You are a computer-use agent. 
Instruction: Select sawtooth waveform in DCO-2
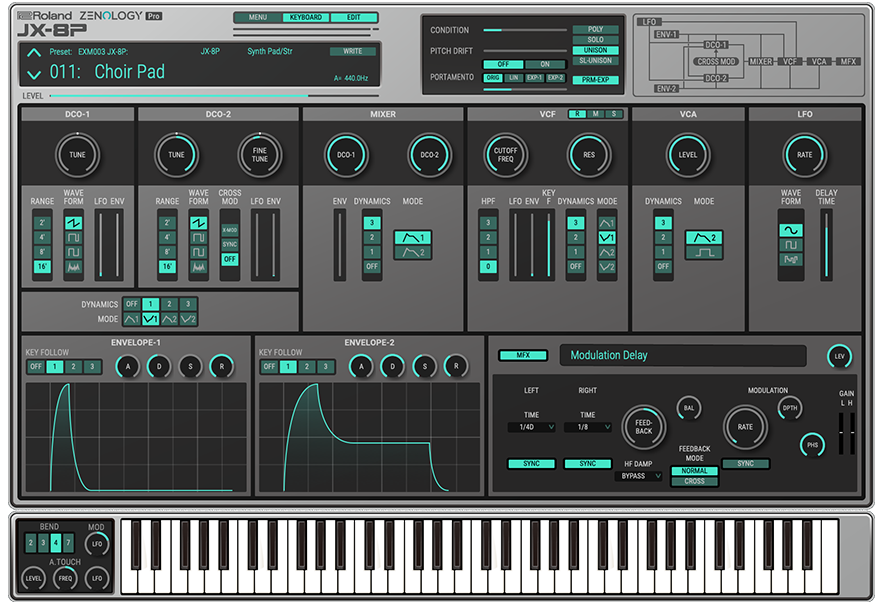coord(198,223)
